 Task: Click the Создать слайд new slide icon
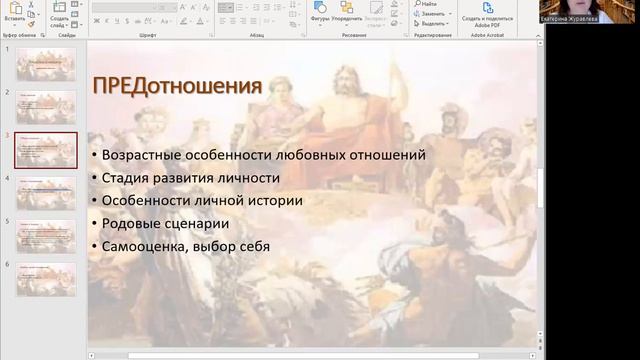60,7
